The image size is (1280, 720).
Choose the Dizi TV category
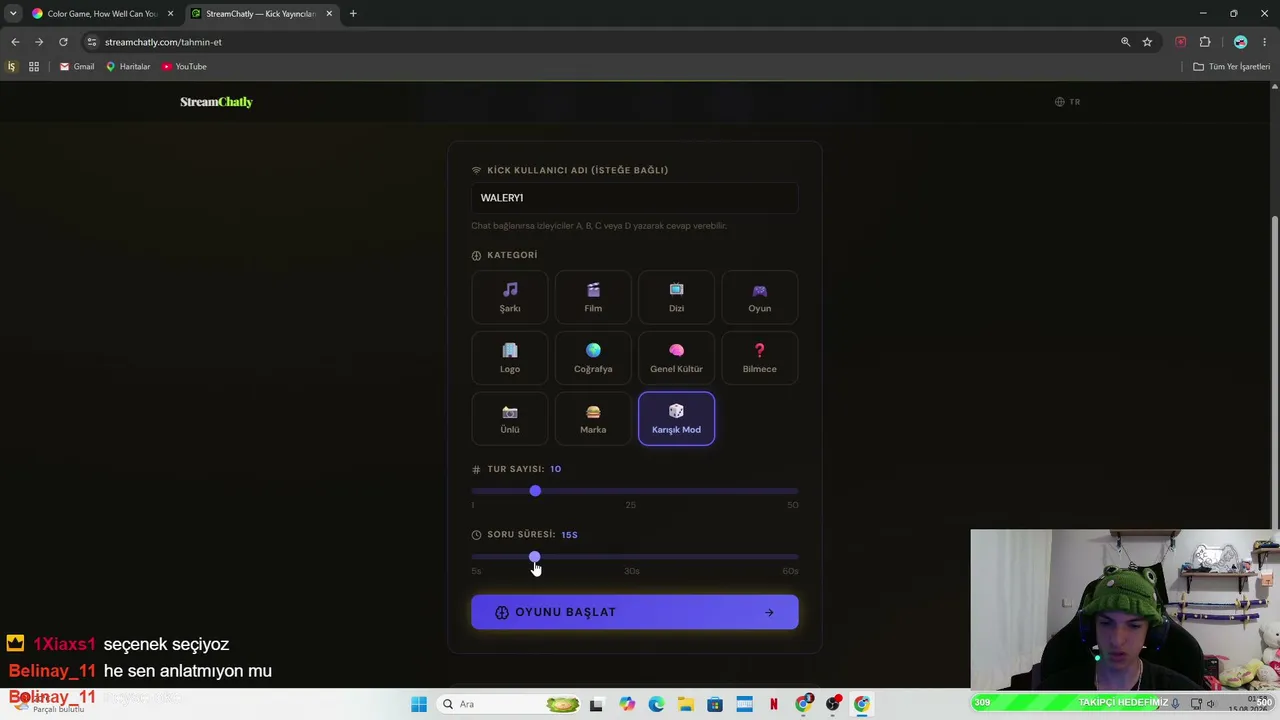676,297
